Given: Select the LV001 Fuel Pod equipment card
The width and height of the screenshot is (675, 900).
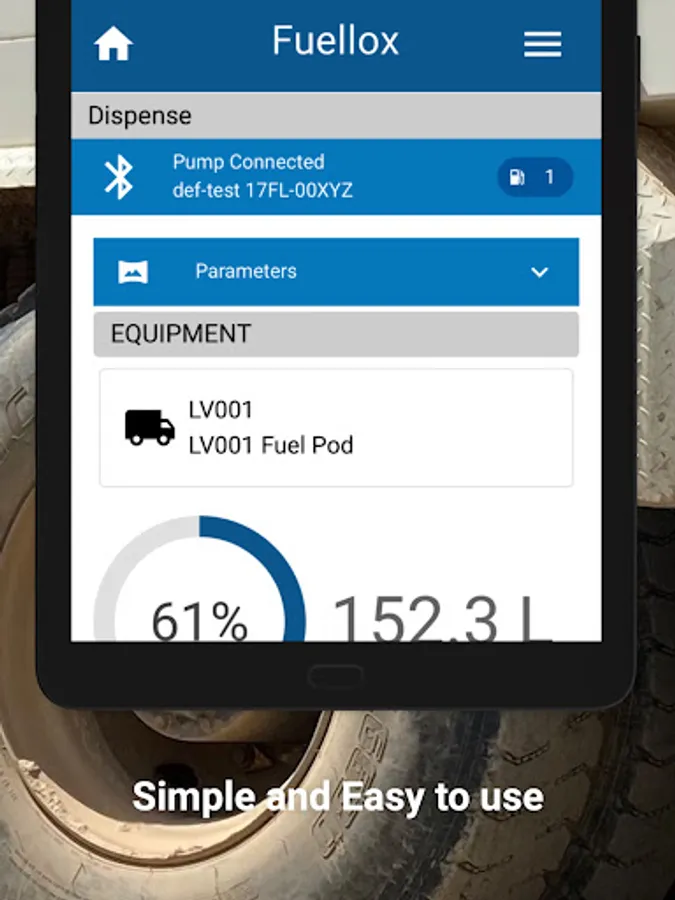Looking at the screenshot, I should (x=336, y=428).
